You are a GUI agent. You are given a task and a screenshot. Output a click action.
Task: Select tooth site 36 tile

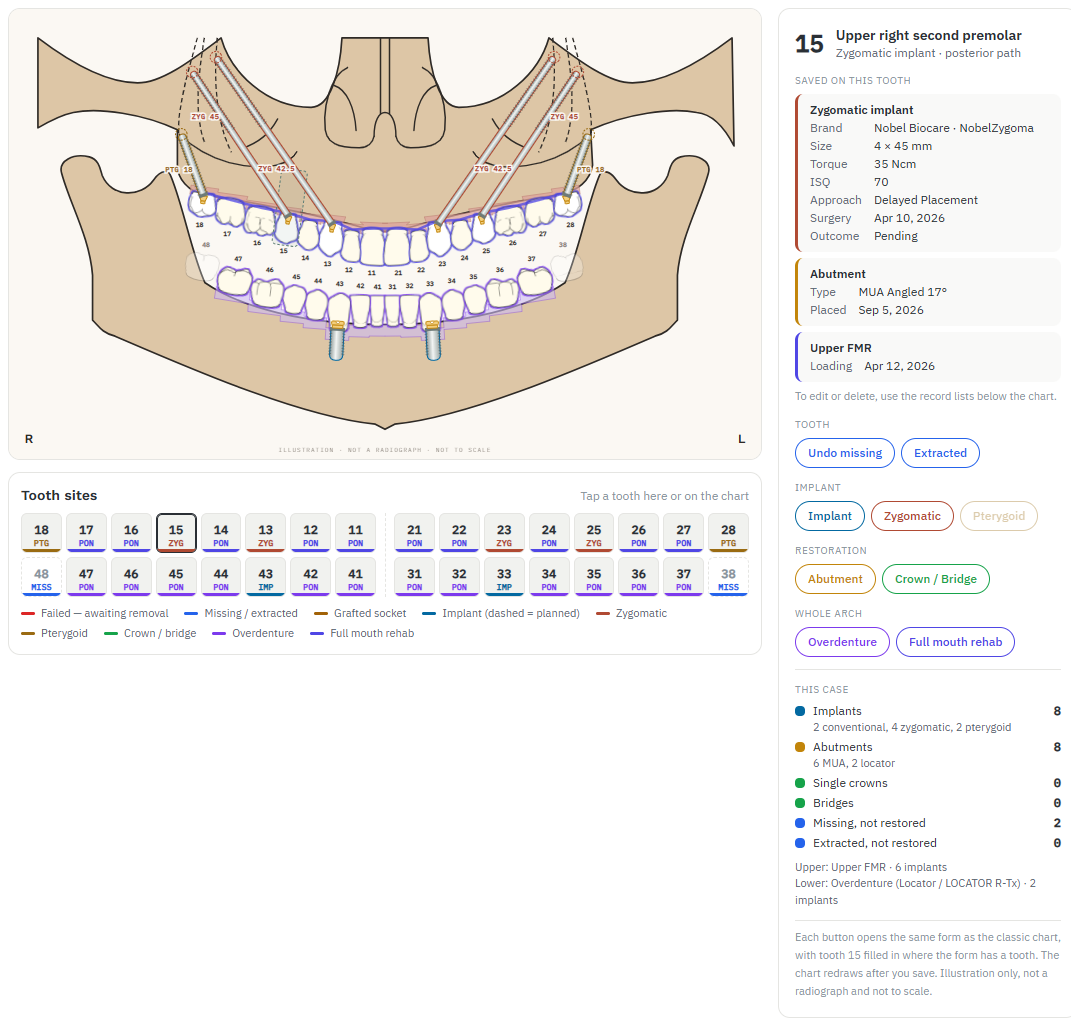coord(639,577)
